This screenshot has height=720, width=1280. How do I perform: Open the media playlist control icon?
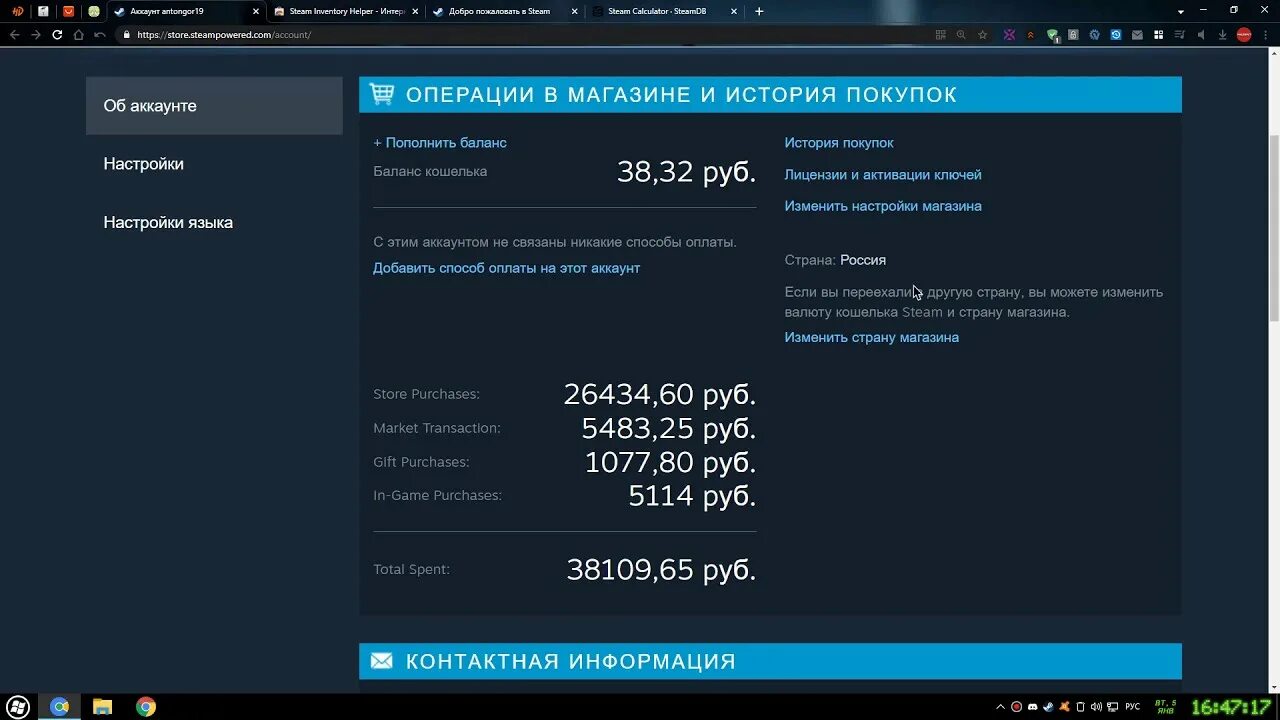coord(1179,34)
